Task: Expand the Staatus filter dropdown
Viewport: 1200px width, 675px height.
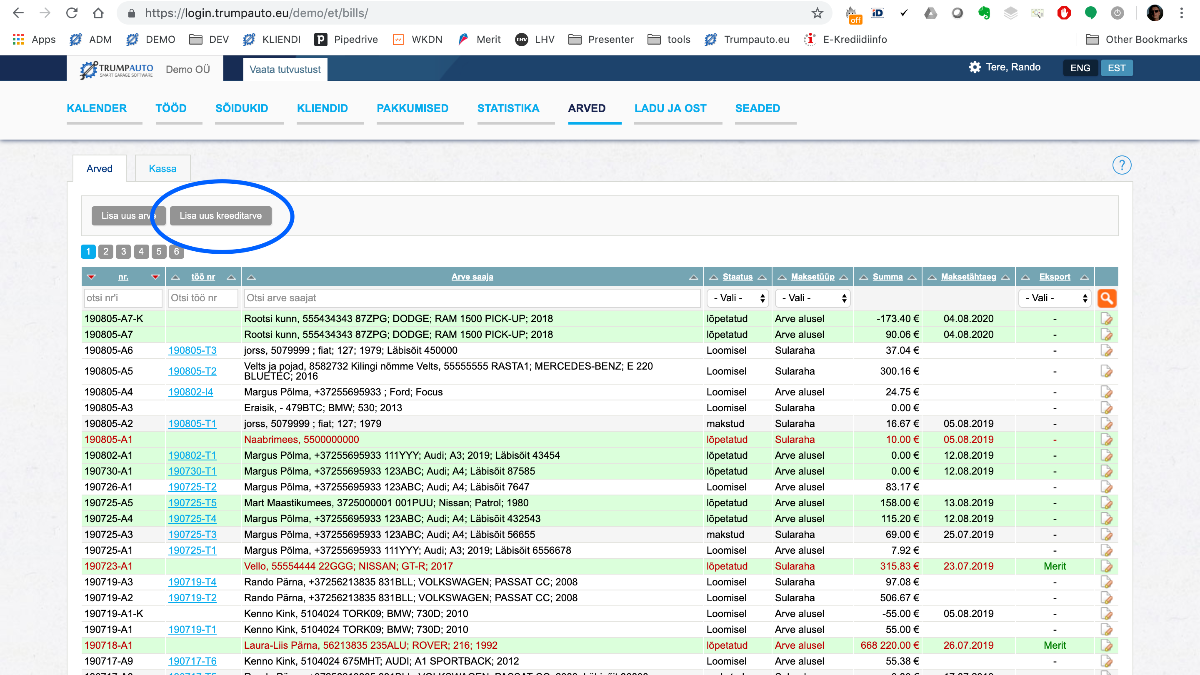Action: point(737,298)
